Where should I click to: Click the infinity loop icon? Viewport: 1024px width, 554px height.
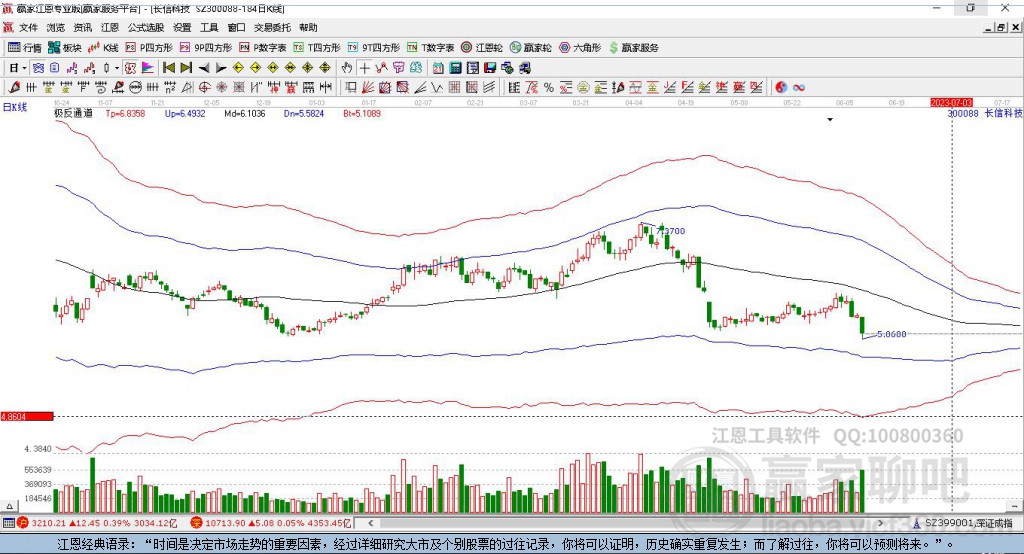click(799, 88)
